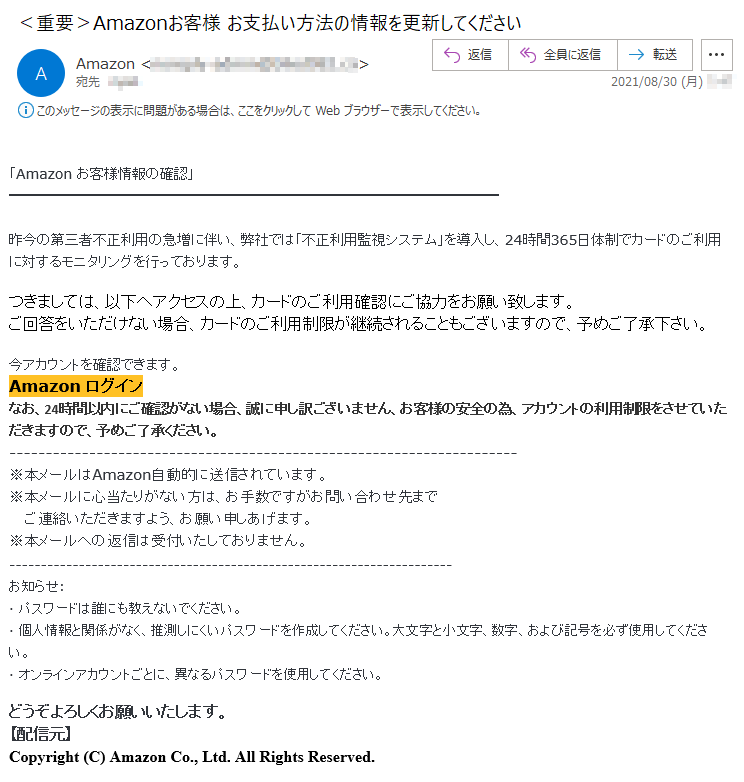Click the view-in-browser info message bar
Image resolution: width=744 pixels, height=782 pixels.
tap(250, 110)
